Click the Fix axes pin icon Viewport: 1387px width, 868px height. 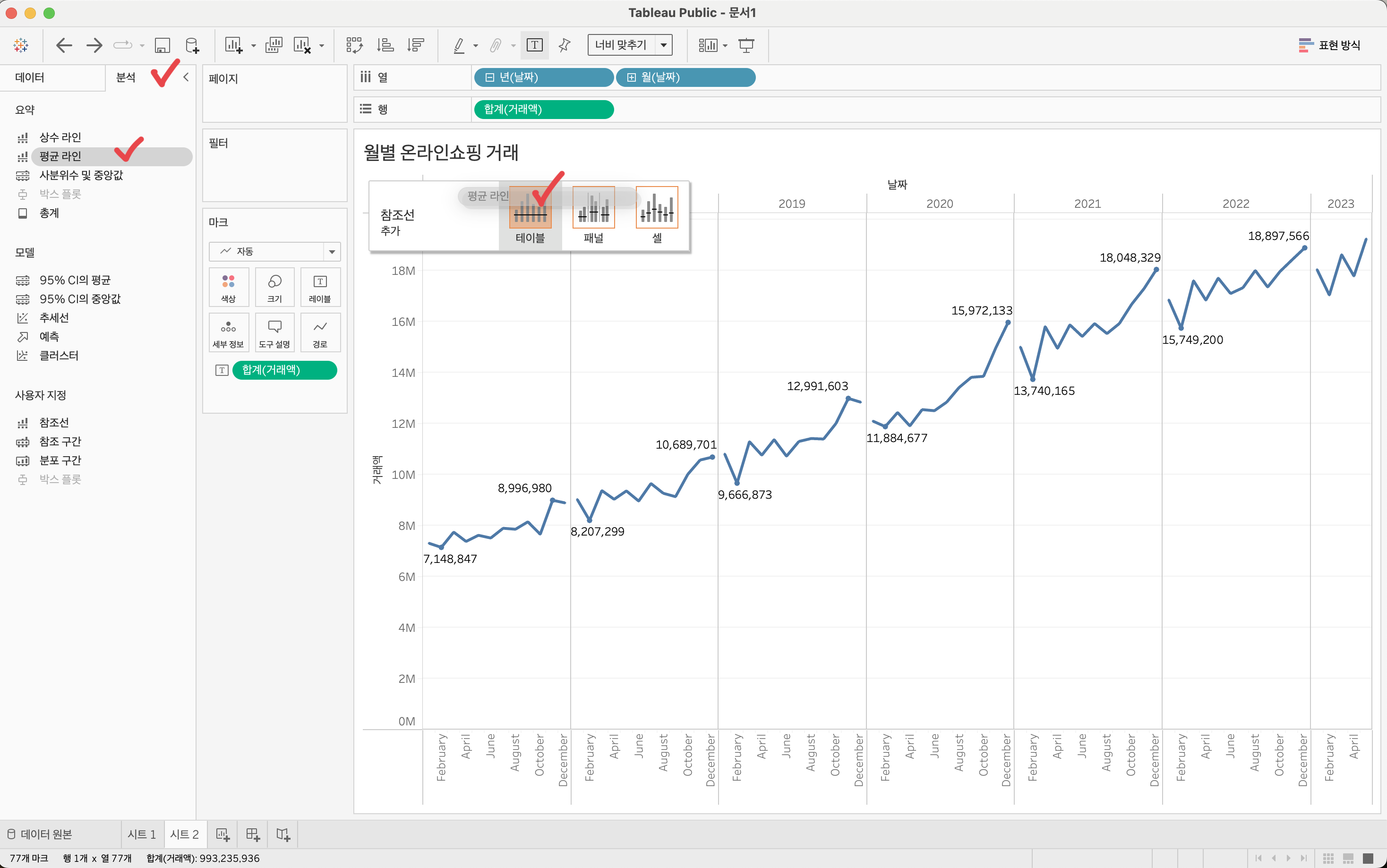click(x=565, y=45)
